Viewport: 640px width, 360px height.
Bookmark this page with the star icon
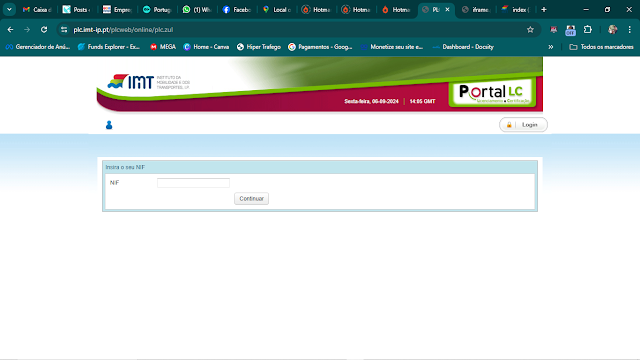530,29
